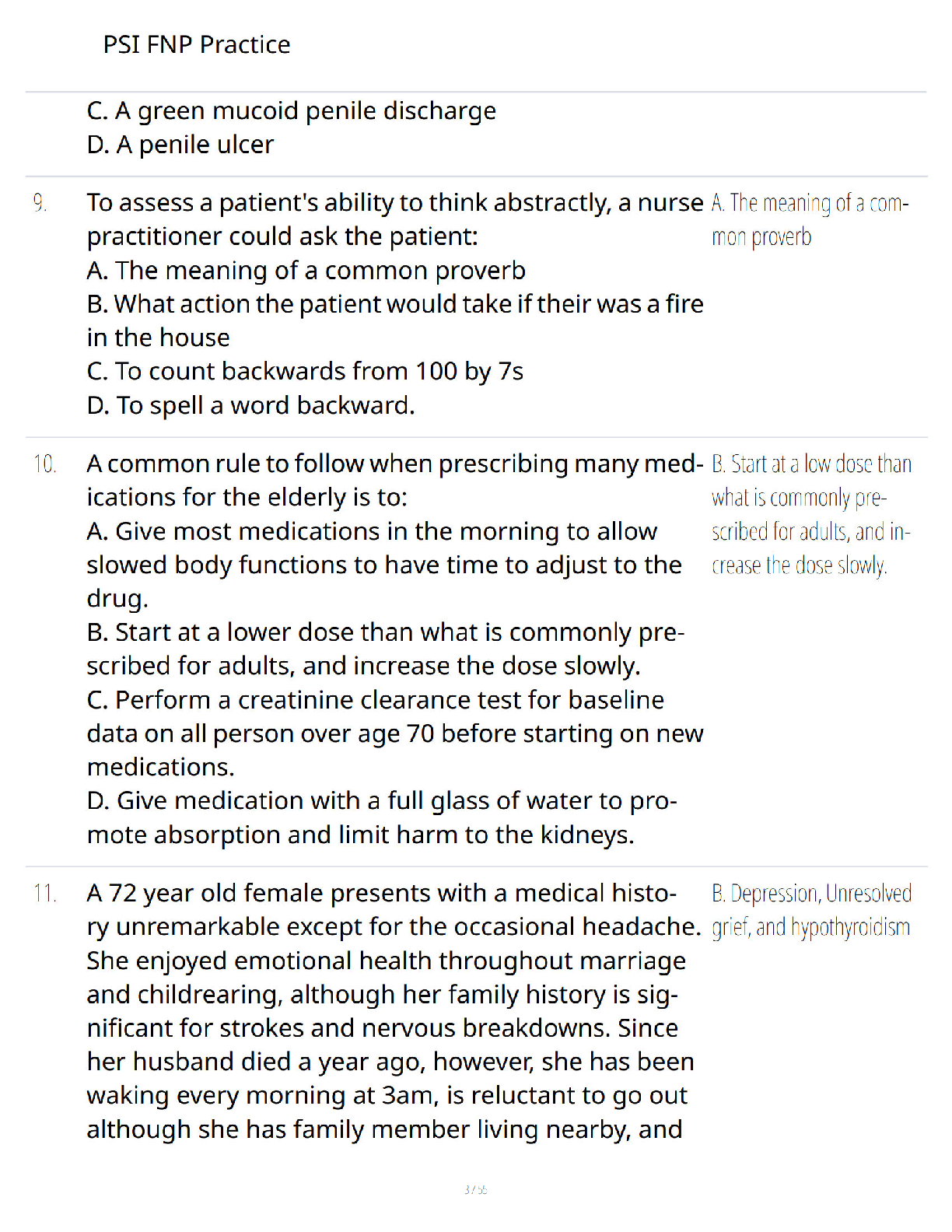Click the PSI FNP Practice title
The image size is (952, 1232).
pyautogui.click(x=197, y=44)
